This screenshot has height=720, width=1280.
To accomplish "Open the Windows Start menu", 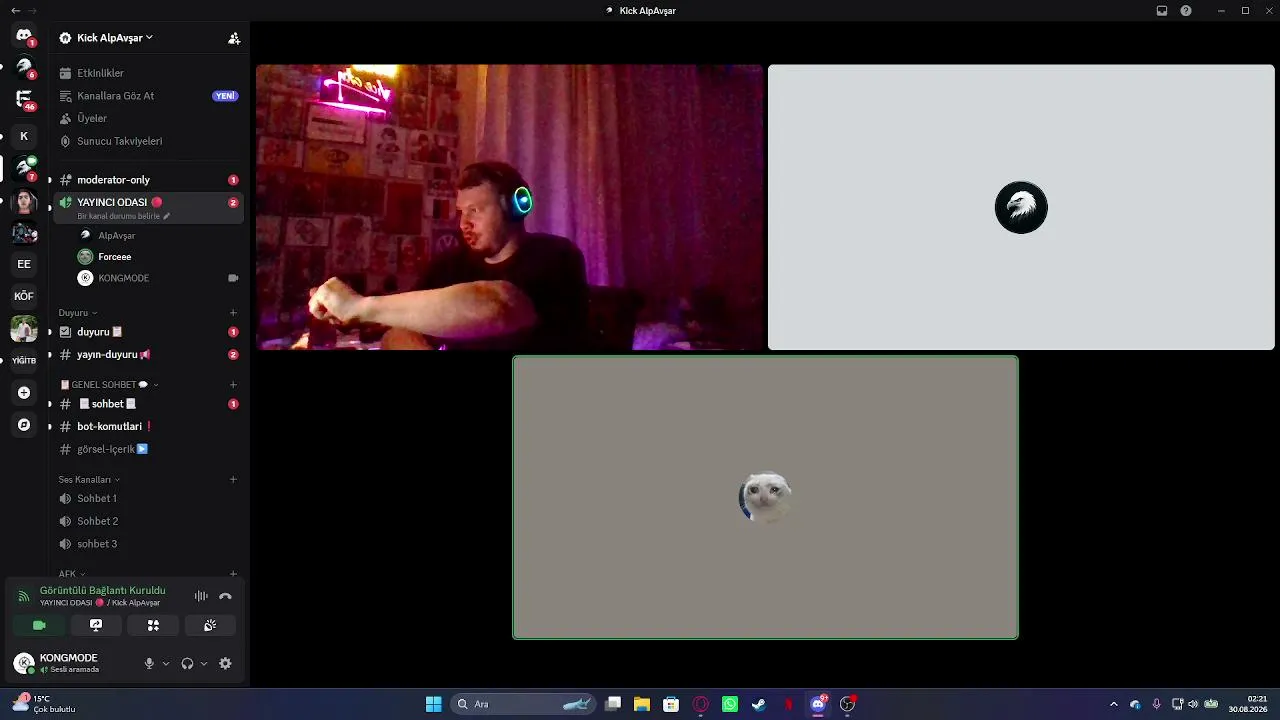I will tap(433, 704).
